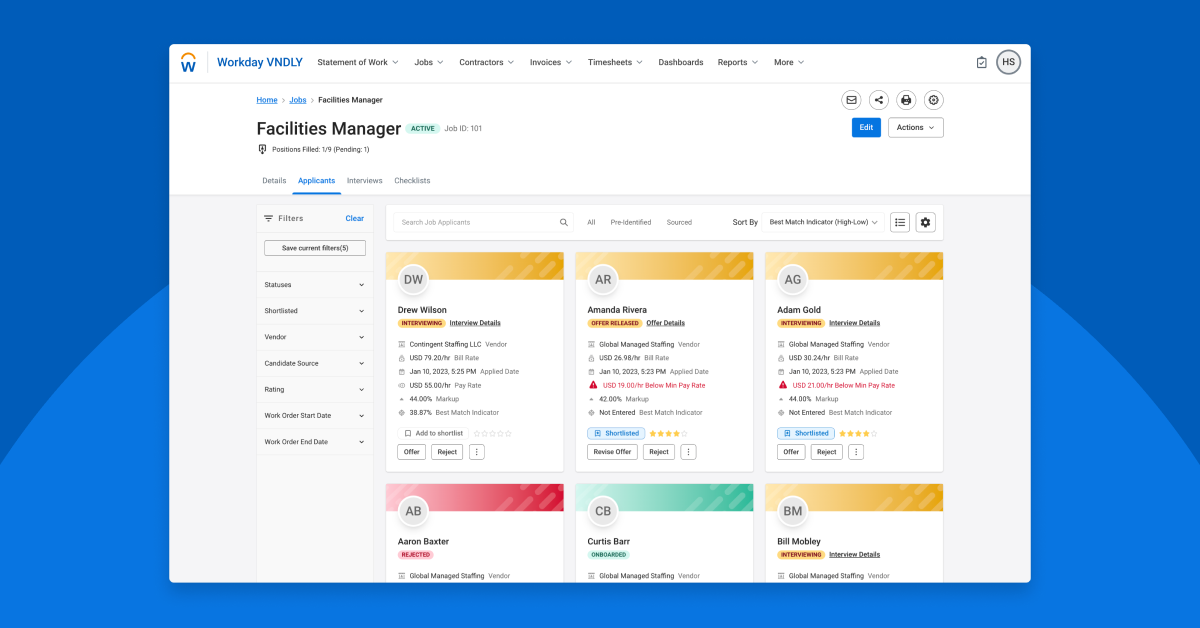This screenshot has height=628, width=1200.
Task: Open Amanda Rivera's Offer Details link
Action: click(x=665, y=323)
